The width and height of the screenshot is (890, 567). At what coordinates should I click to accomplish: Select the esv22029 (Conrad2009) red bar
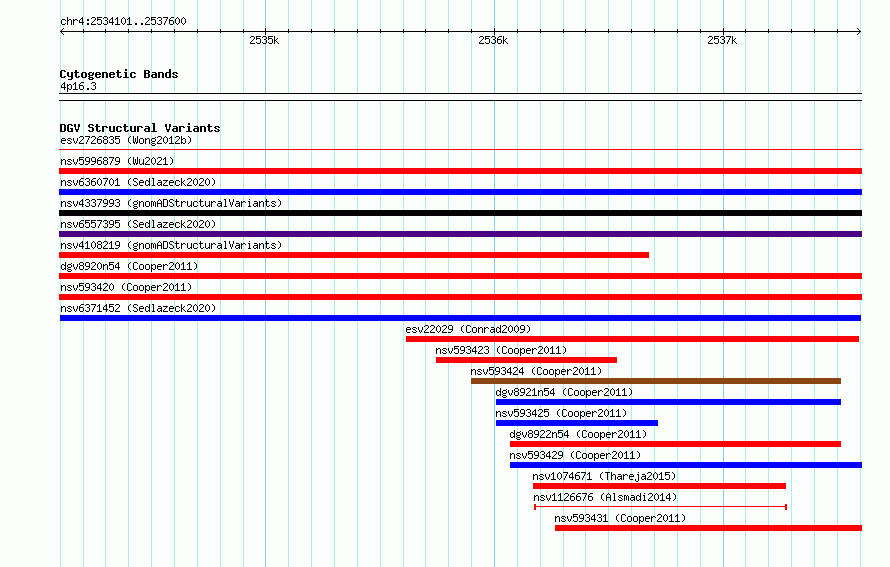(x=632, y=339)
